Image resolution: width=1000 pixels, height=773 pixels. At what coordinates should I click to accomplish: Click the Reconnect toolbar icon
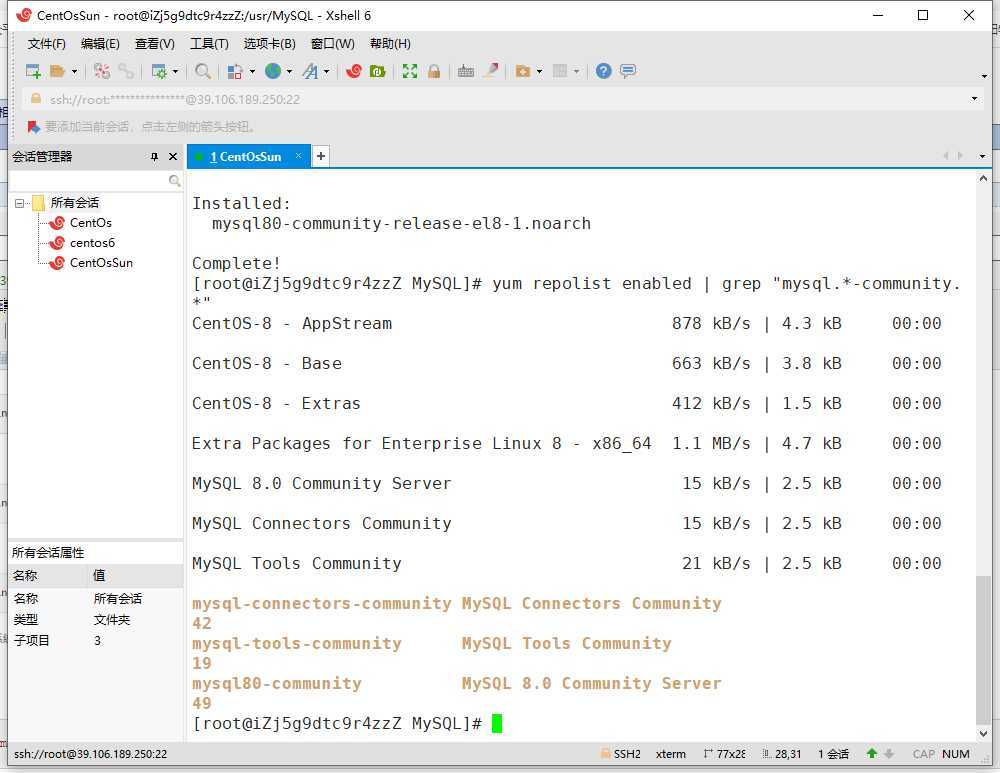point(101,71)
